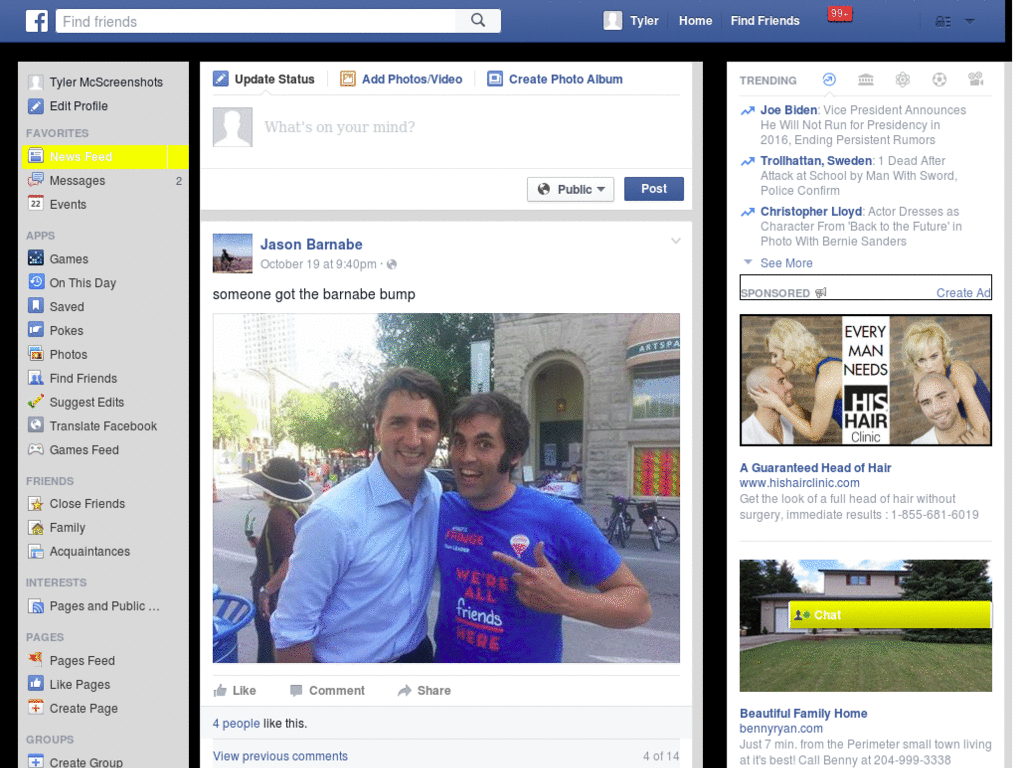Open Jason Barnabe's avatar thumbnail
The width and height of the screenshot is (1024, 768).
[x=232, y=253]
